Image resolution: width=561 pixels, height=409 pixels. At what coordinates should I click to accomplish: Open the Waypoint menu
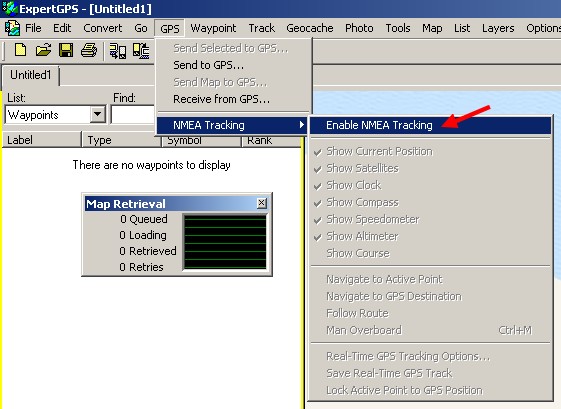tap(213, 28)
